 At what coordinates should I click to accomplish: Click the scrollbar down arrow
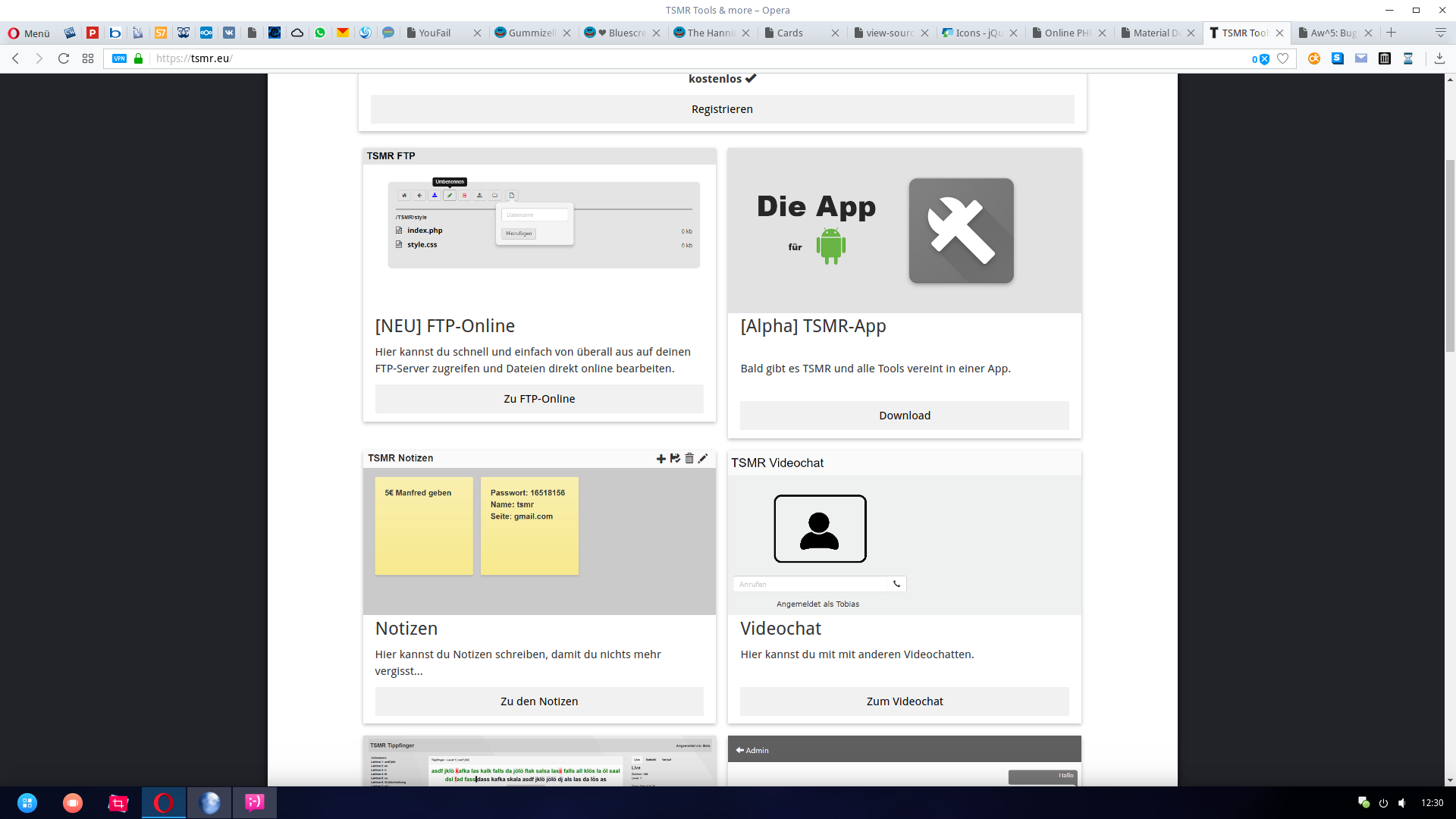1450,780
